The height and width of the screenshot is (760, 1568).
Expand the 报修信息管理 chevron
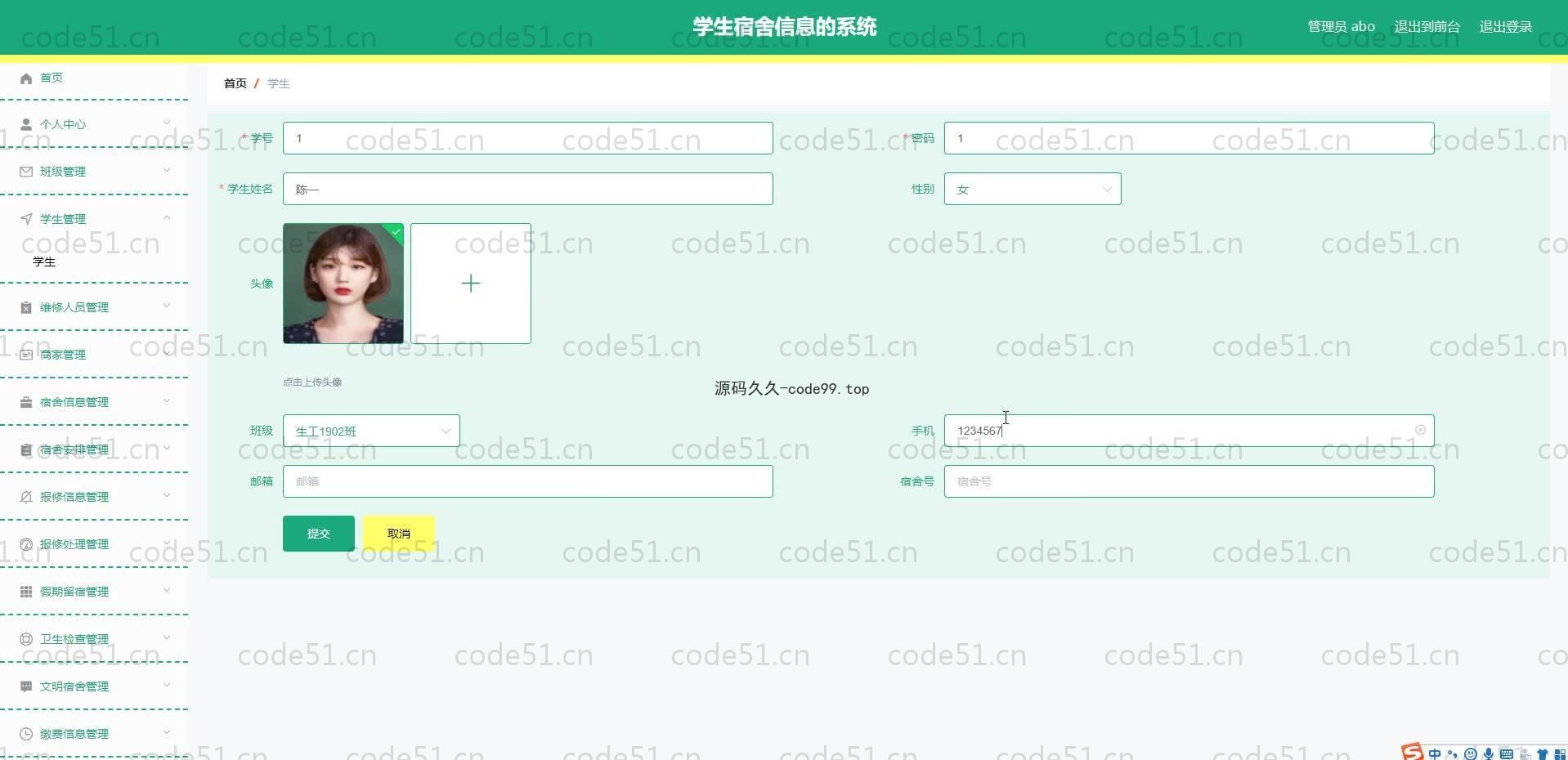(x=167, y=495)
